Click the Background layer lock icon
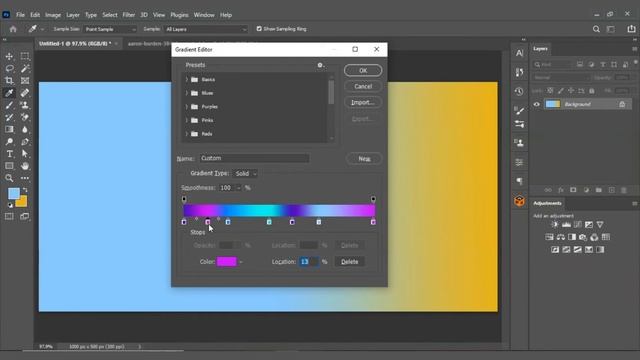The height and width of the screenshot is (360, 640). [622, 104]
